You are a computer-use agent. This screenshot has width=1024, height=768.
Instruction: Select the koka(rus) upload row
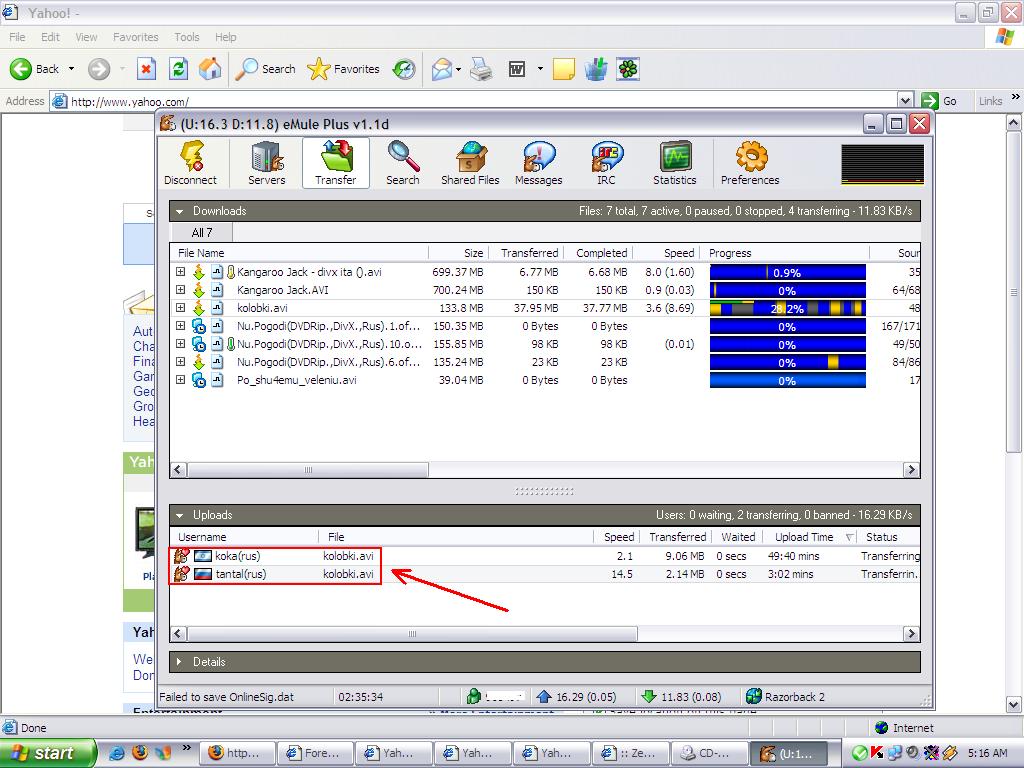tap(545, 556)
